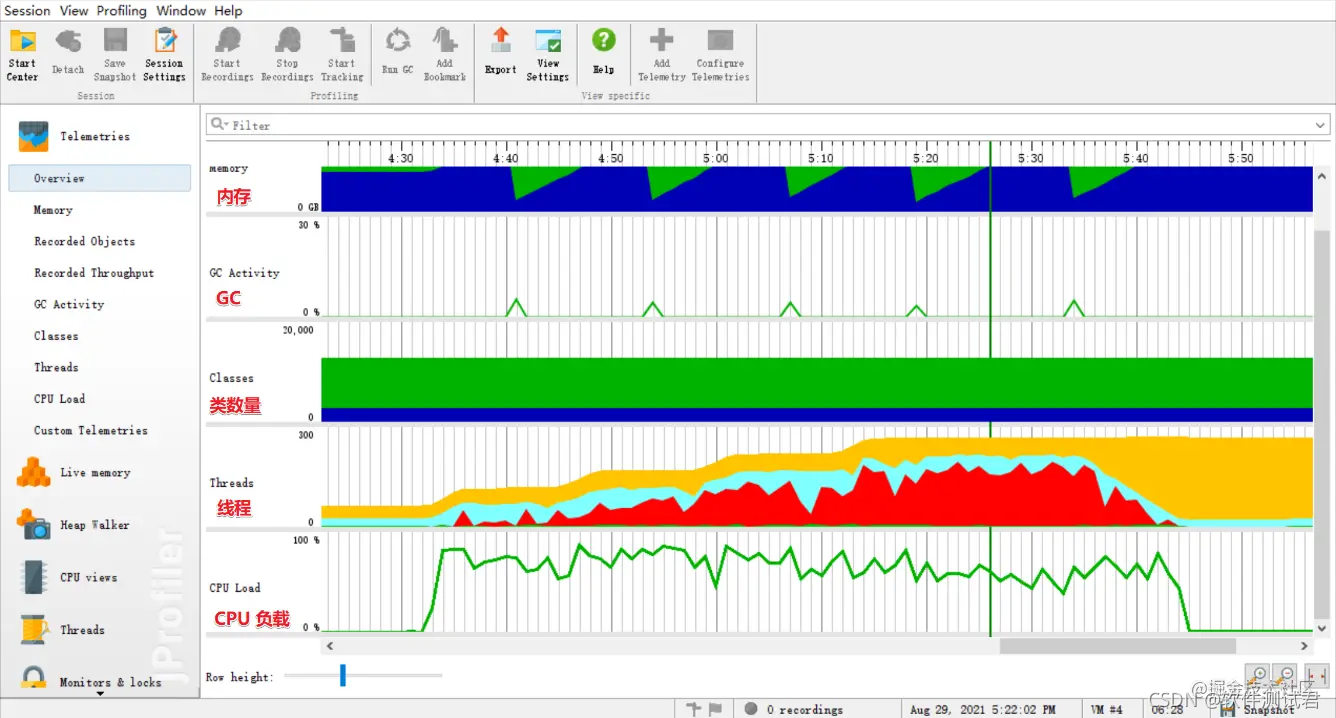Viewport: 1336px width, 718px height.
Task: Run garbage collection with Run GC
Action: coord(397,54)
